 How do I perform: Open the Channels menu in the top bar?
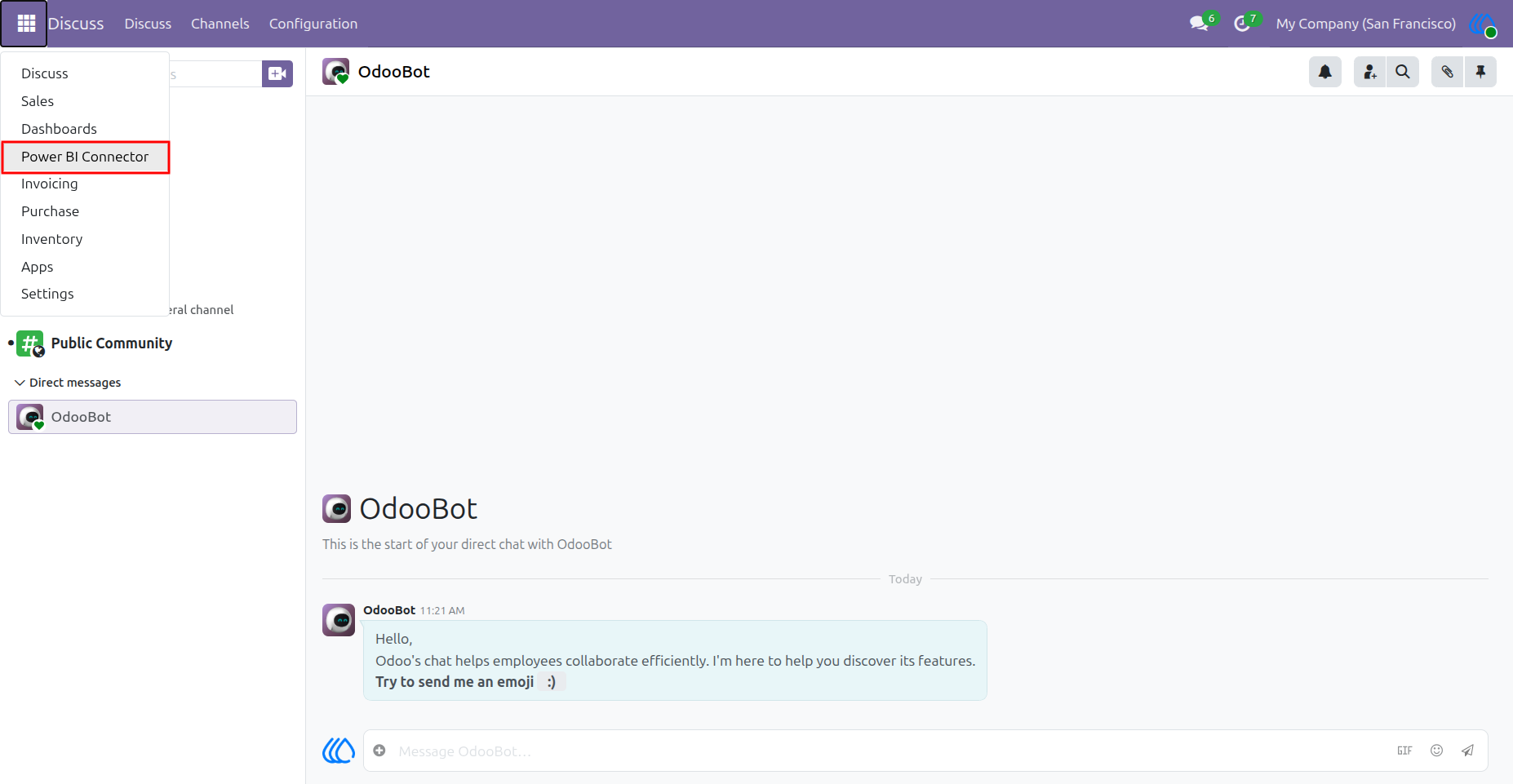pyautogui.click(x=220, y=24)
